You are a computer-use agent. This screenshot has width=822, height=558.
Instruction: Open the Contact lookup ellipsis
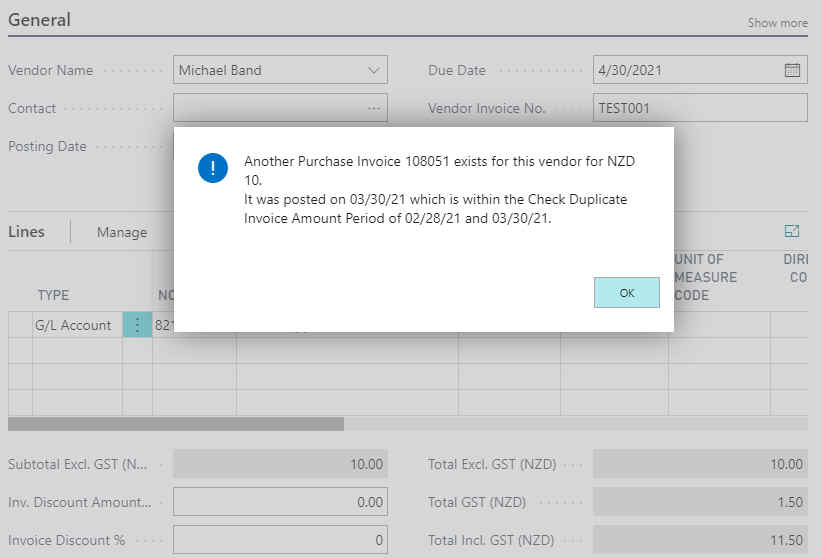374,108
